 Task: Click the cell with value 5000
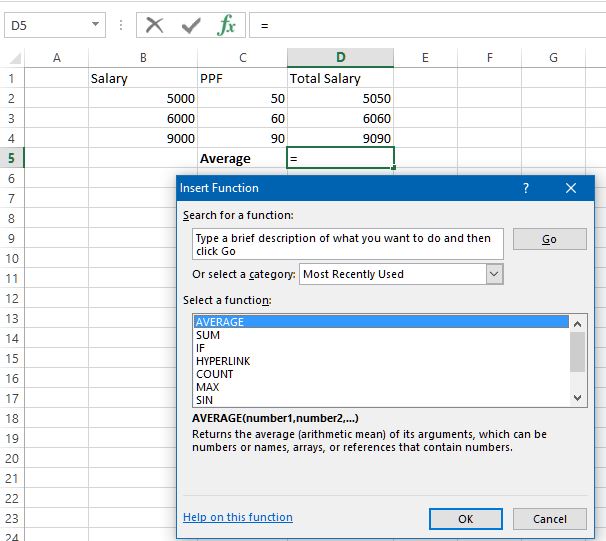pos(143,98)
